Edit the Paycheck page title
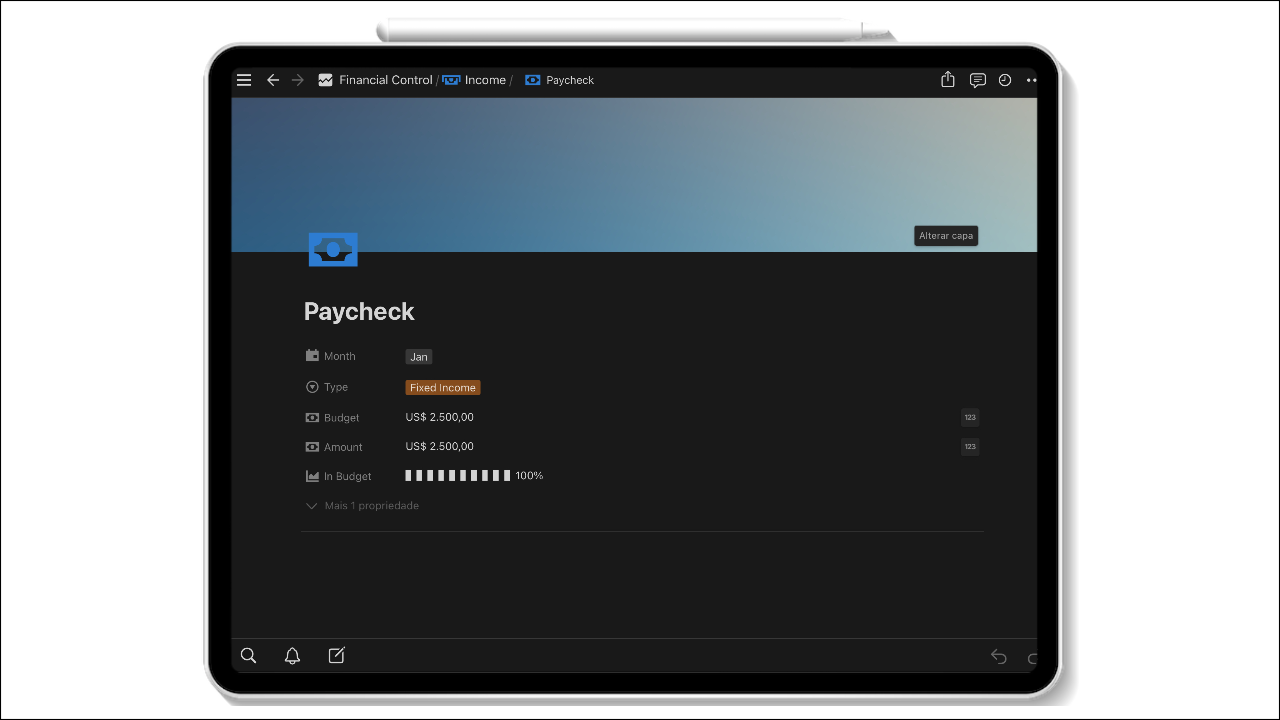This screenshot has width=1280, height=720. [359, 312]
